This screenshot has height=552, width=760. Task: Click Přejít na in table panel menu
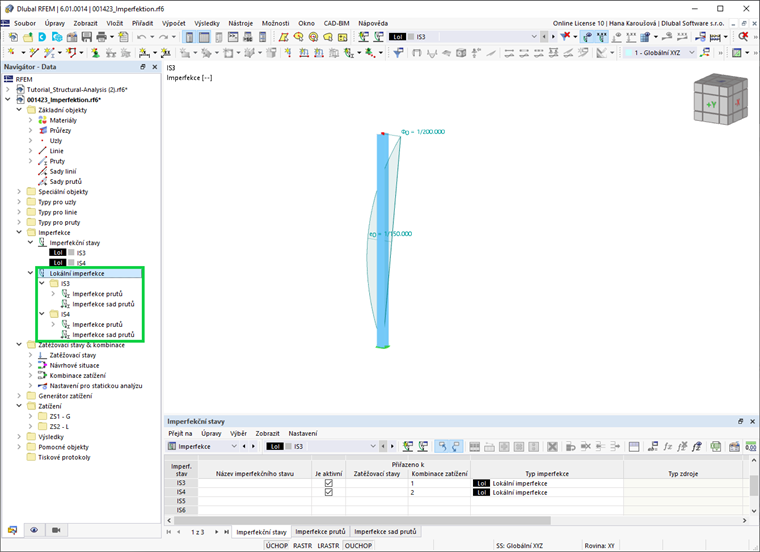coord(180,433)
